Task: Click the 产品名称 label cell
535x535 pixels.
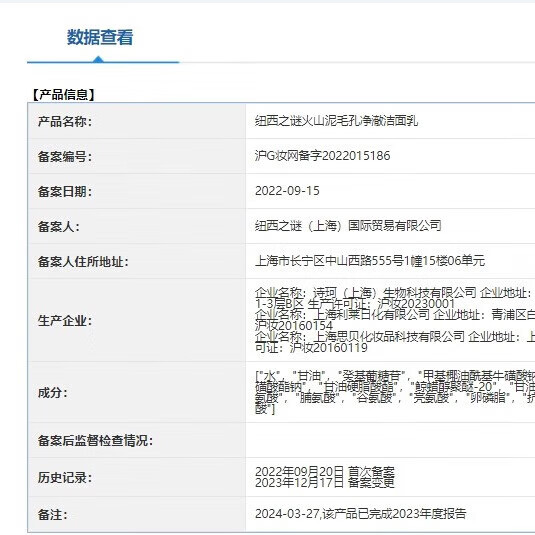Action: [x=137, y=121]
